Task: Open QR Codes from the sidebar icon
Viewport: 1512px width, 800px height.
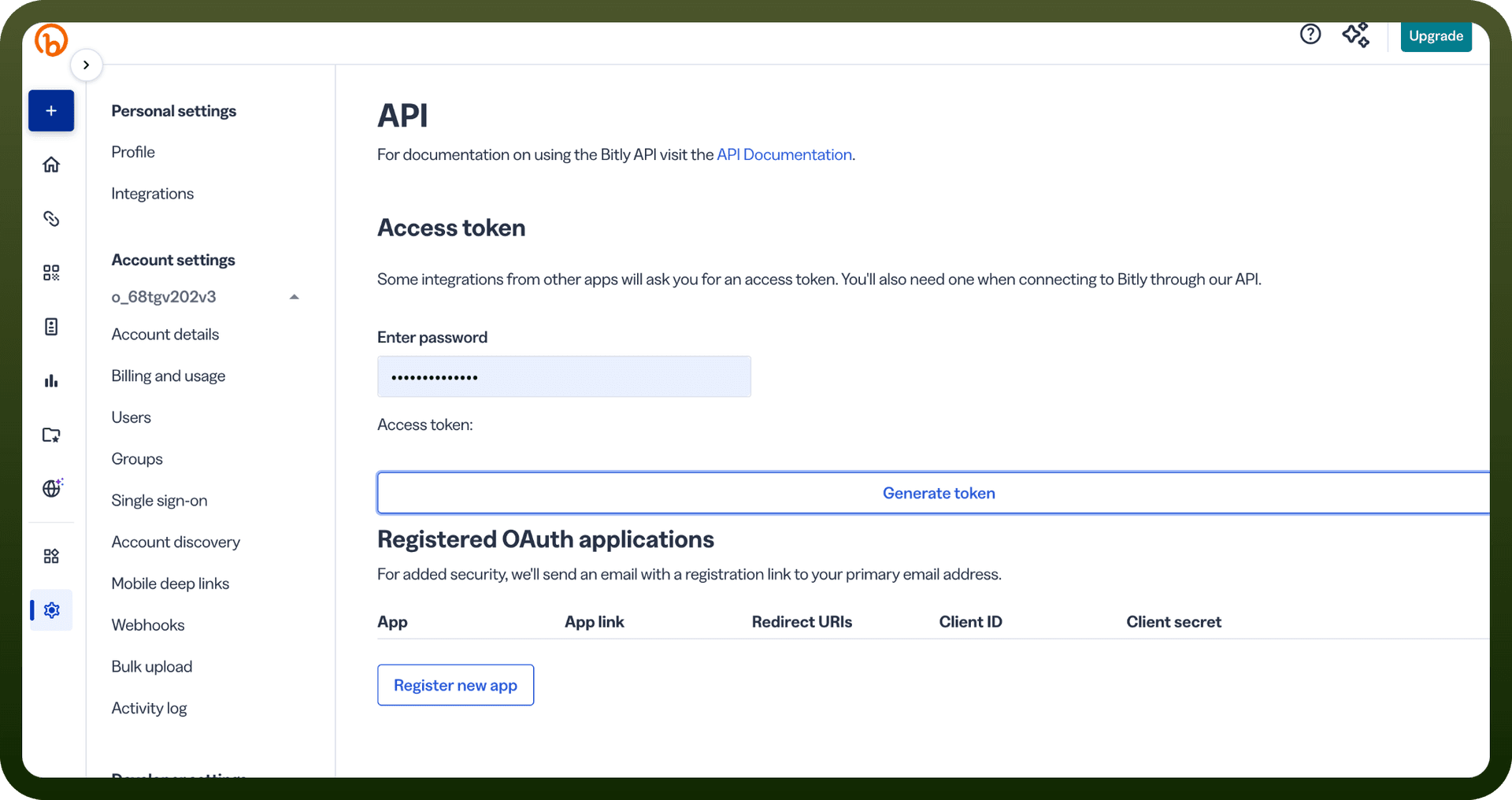Action: pyautogui.click(x=51, y=272)
